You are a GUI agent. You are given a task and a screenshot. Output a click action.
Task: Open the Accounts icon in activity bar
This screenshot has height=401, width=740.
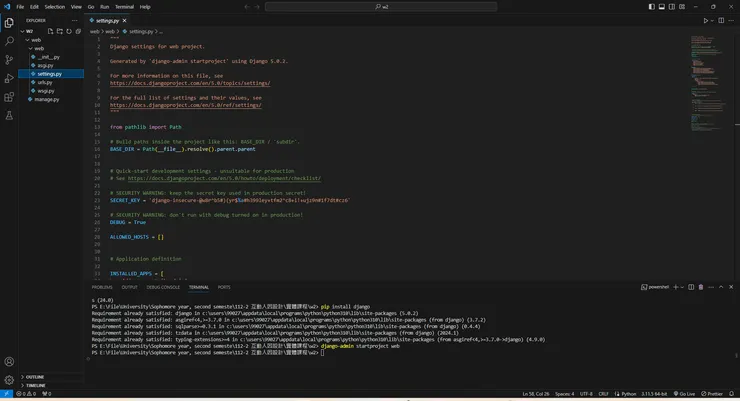tap(9, 361)
